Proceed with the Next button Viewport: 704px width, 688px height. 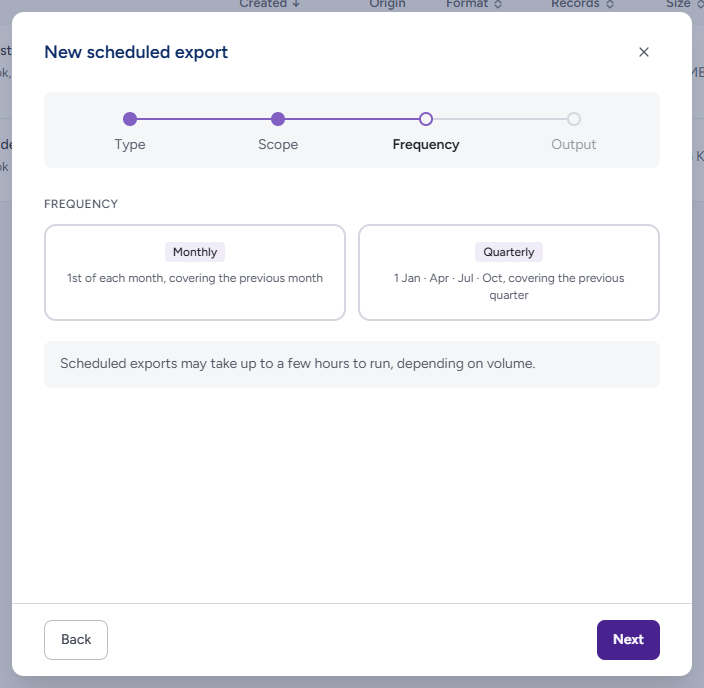click(628, 639)
